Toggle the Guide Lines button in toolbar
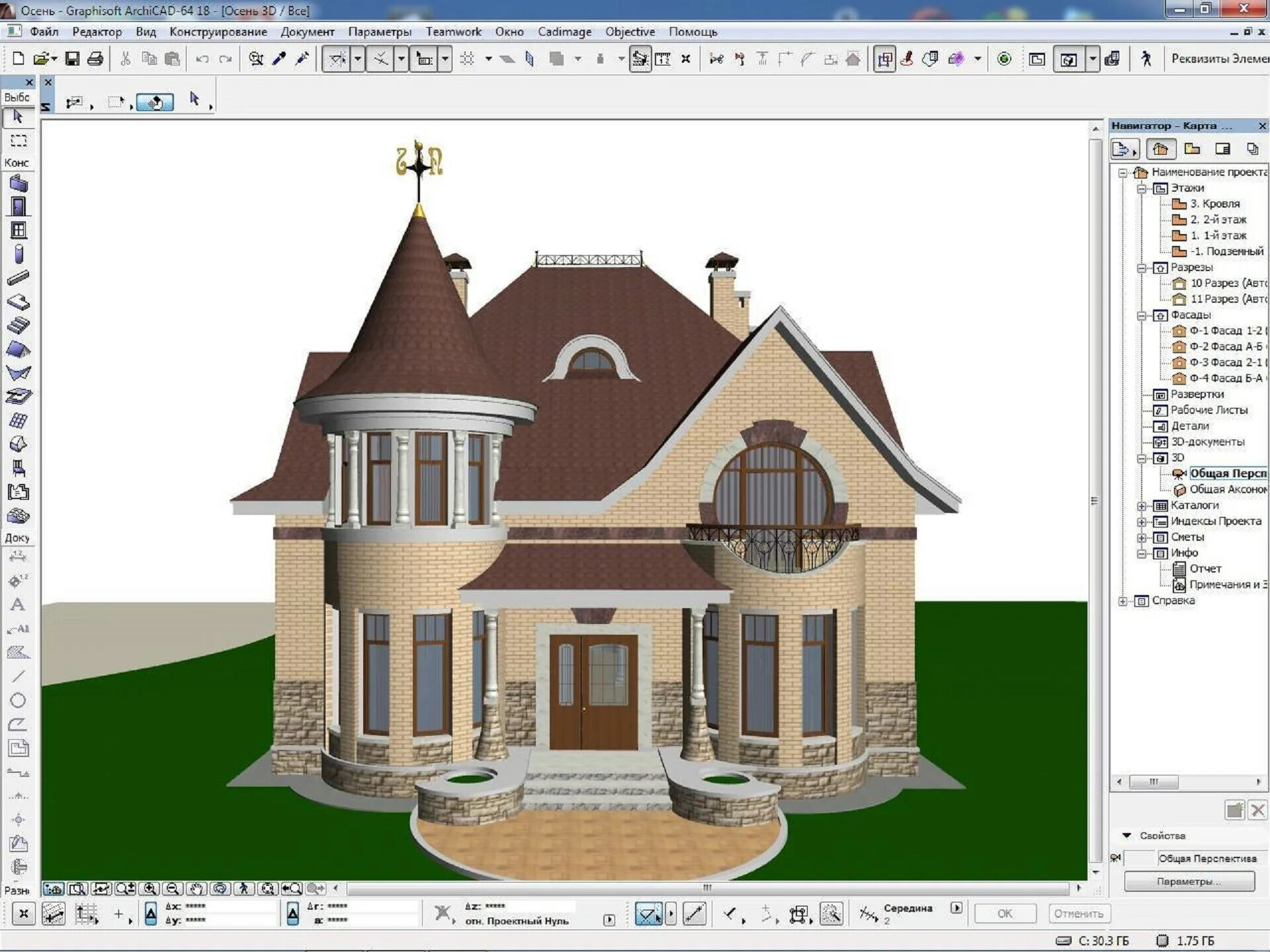This screenshot has width=1270, height=952. click(337, 59)
